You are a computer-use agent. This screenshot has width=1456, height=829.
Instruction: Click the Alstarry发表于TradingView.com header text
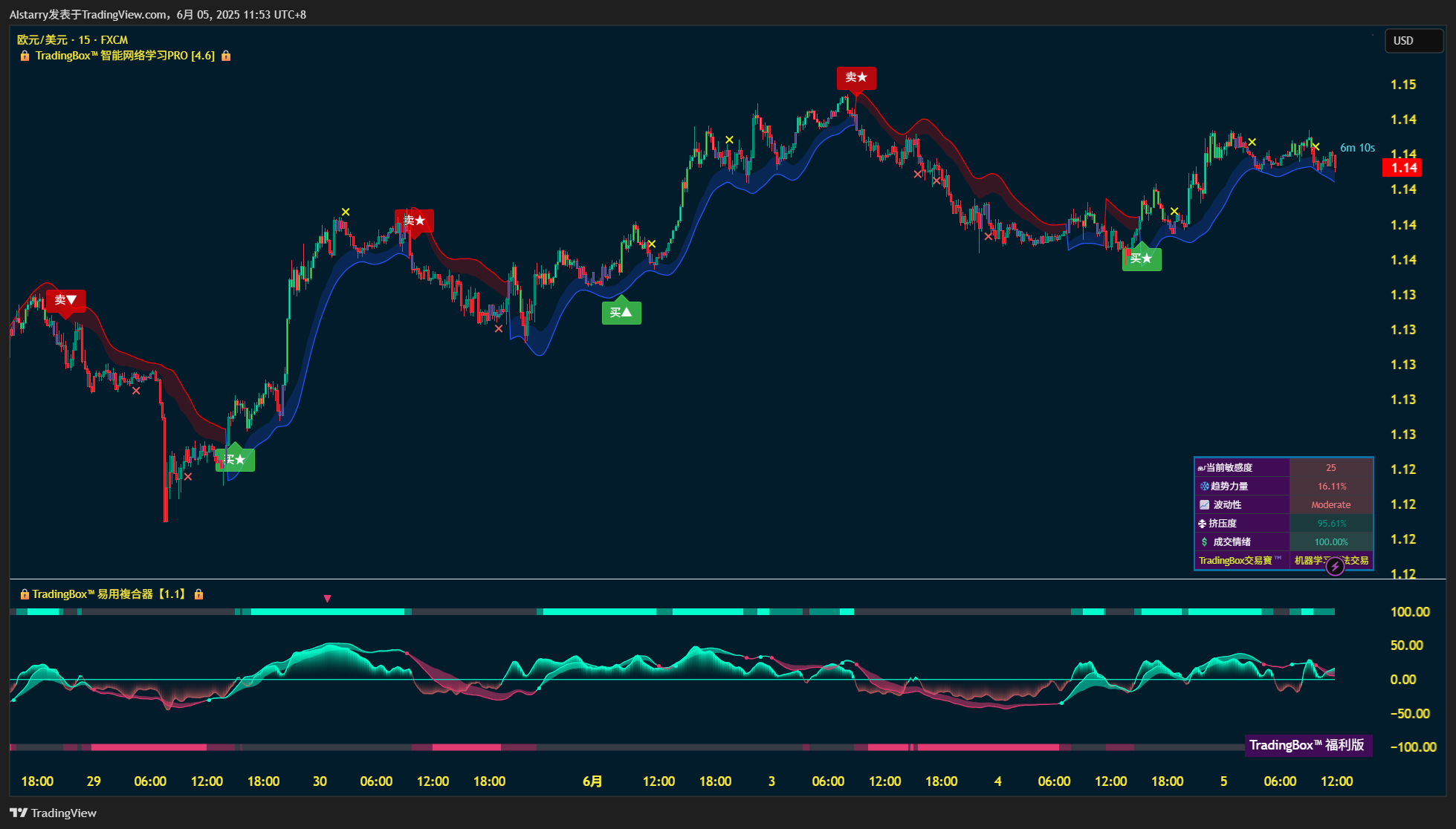pos(88,14)
